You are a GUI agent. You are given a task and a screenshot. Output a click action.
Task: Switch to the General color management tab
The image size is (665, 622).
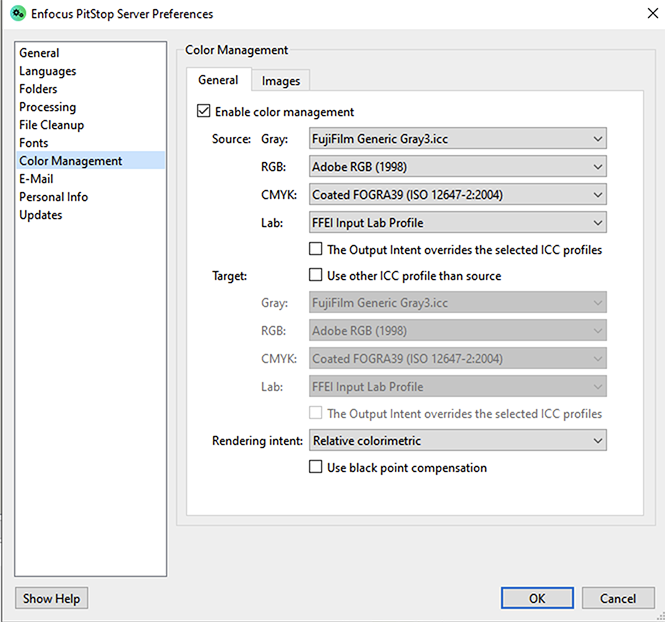[x=218, y=80]
